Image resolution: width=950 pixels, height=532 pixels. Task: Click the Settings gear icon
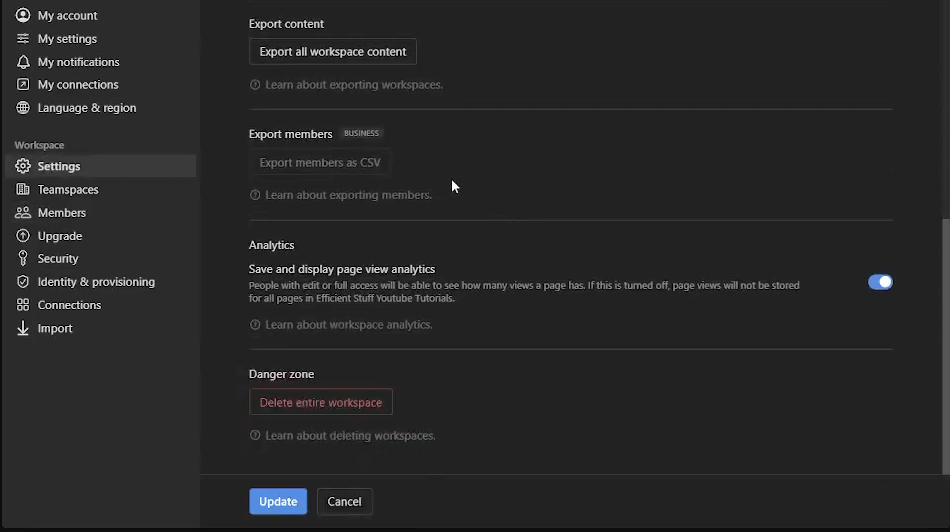coord(22,166)
